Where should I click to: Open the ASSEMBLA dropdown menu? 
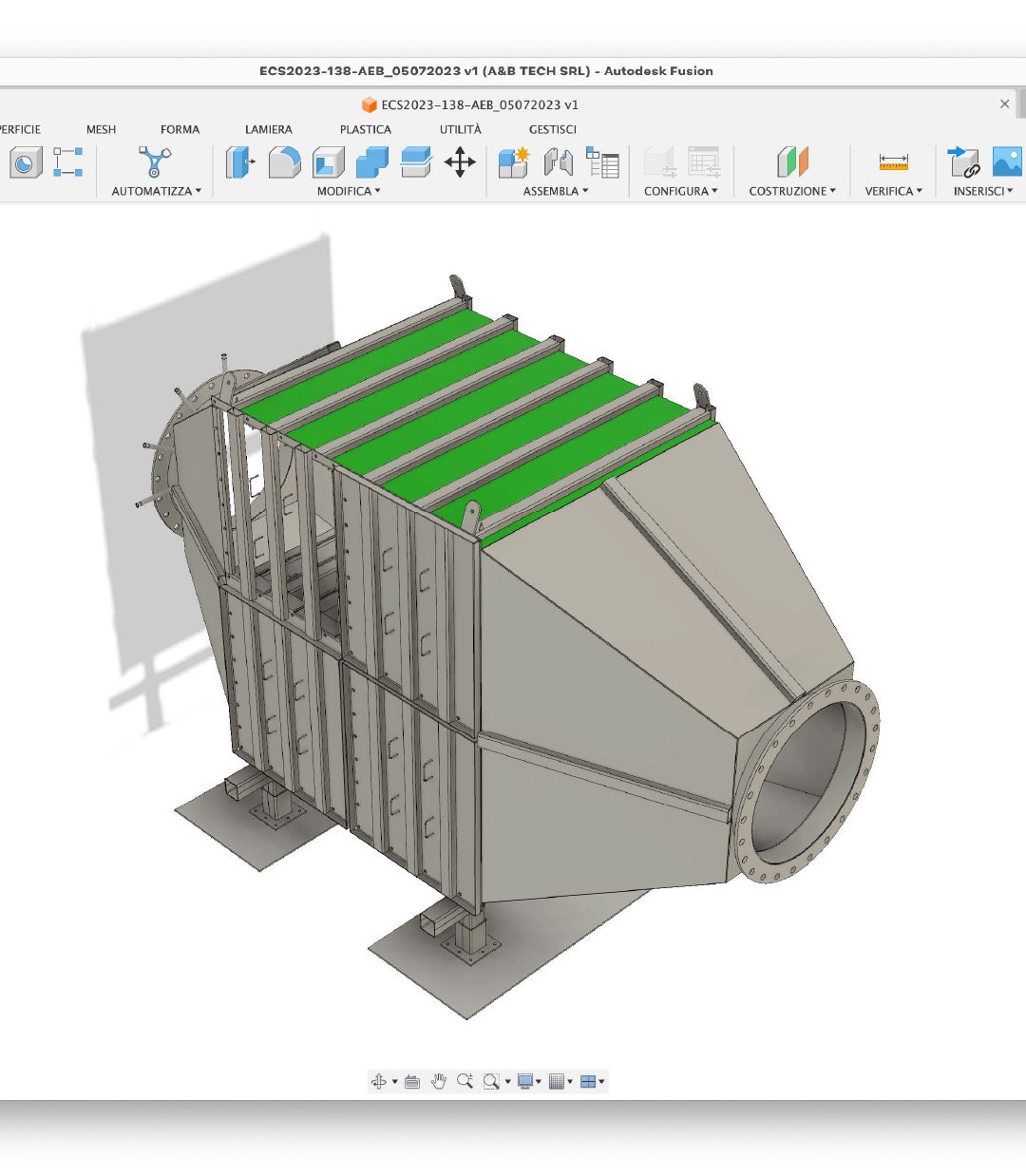556,191
